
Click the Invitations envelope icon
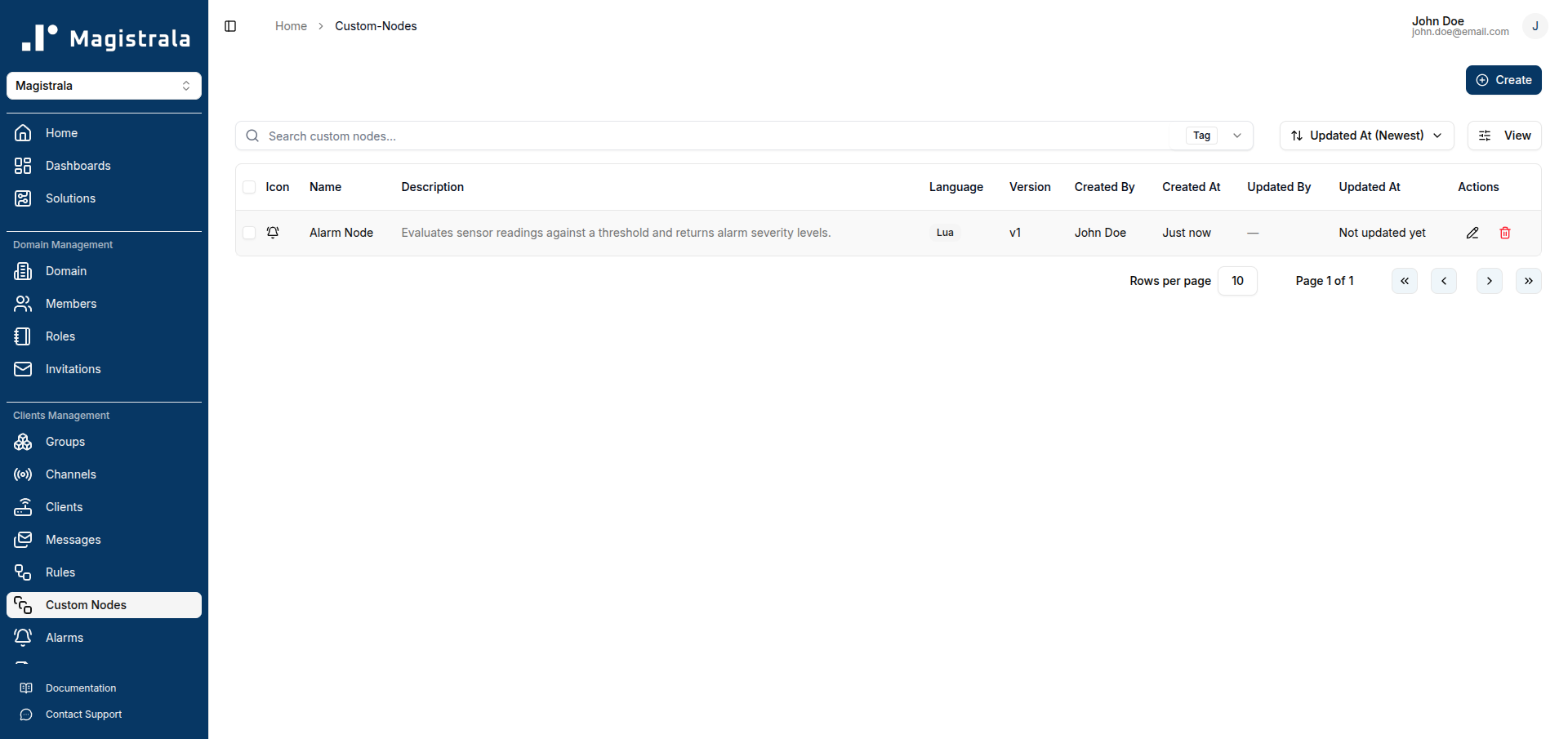click(23, 369)
